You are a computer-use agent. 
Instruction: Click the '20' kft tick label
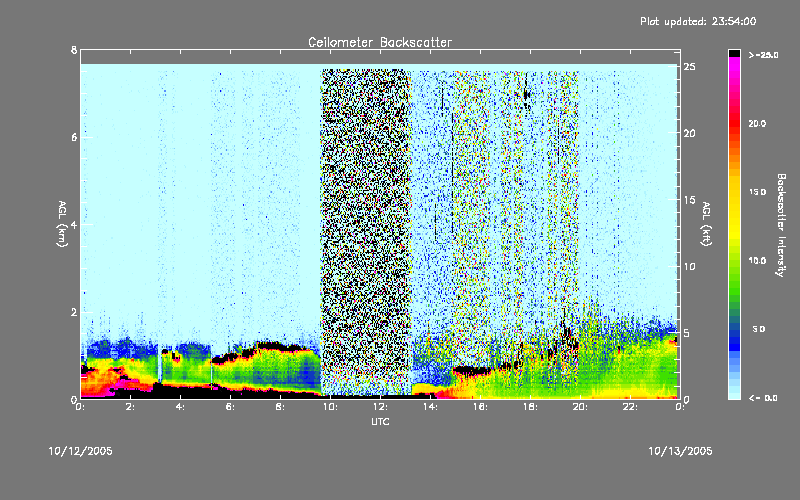point(689,133)
